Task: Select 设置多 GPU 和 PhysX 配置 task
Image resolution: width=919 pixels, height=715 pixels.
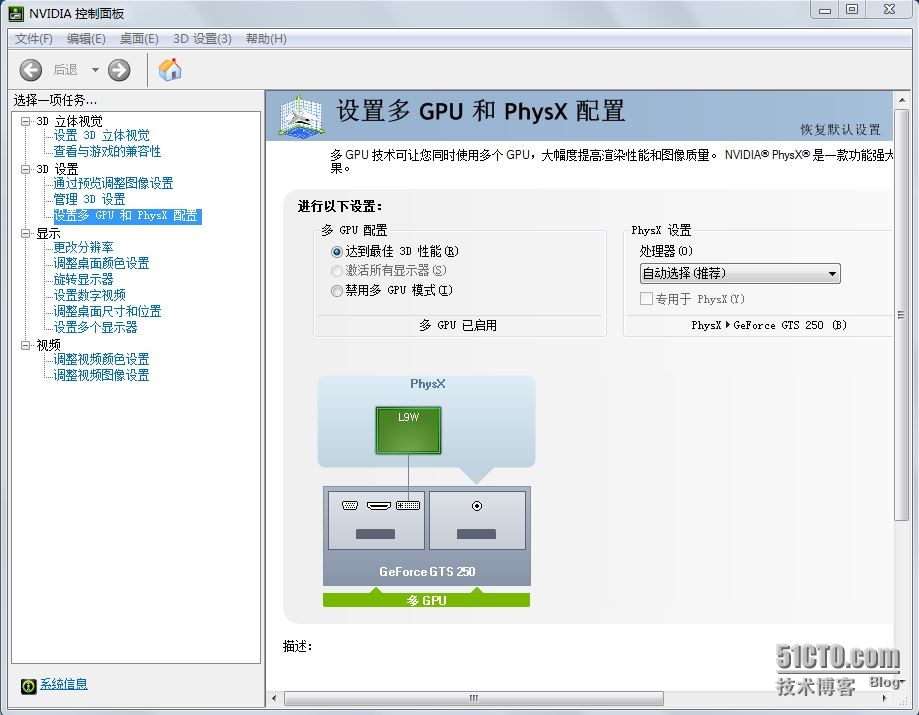Action: 127,216
